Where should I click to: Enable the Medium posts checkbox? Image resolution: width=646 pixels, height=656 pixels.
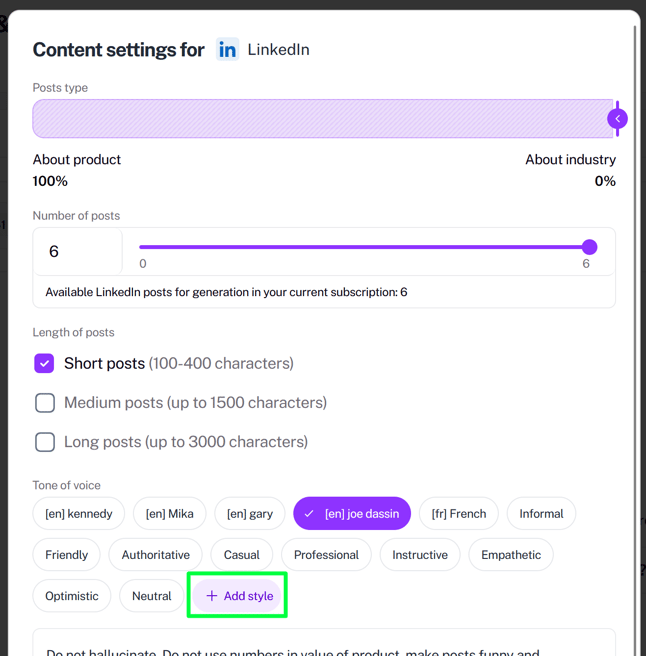(45, 402)
